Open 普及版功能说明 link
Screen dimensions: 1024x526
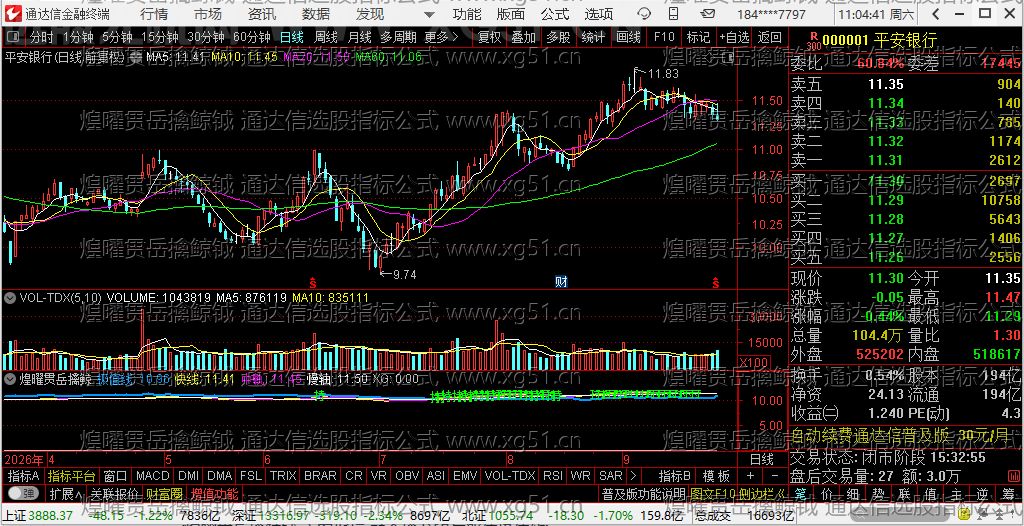click(643, 493)
